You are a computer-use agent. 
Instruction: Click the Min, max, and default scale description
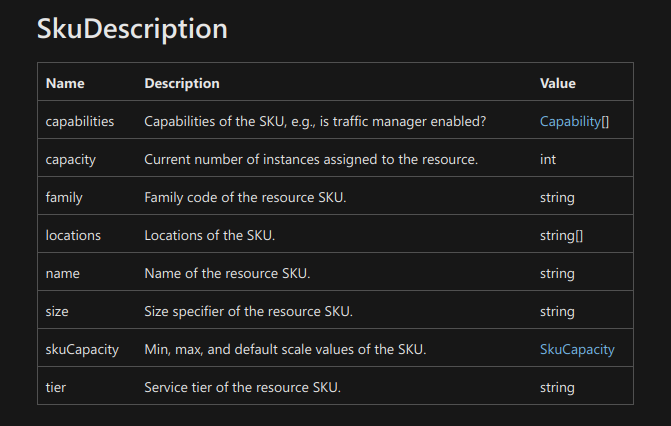click(x=285, y=349)
